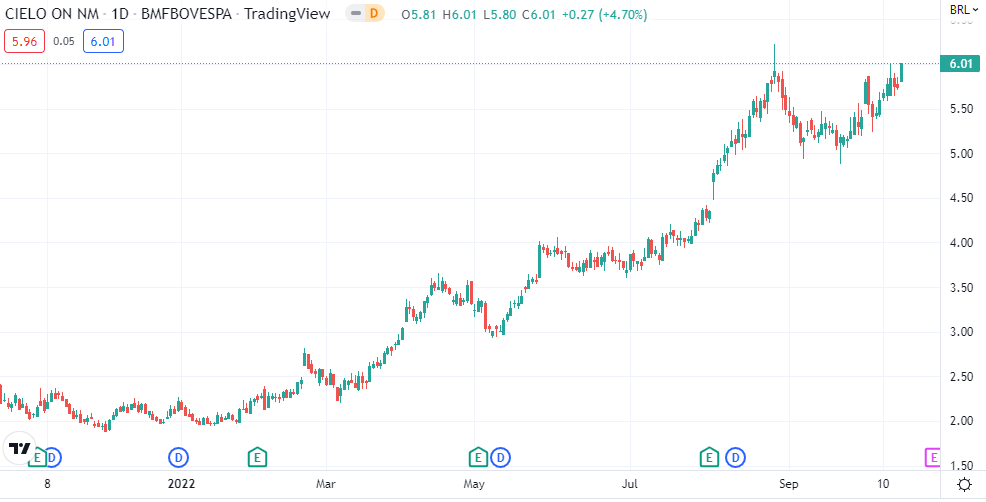
Task: Click the orange D delayed-data badge
Action: tap(375, 13)
